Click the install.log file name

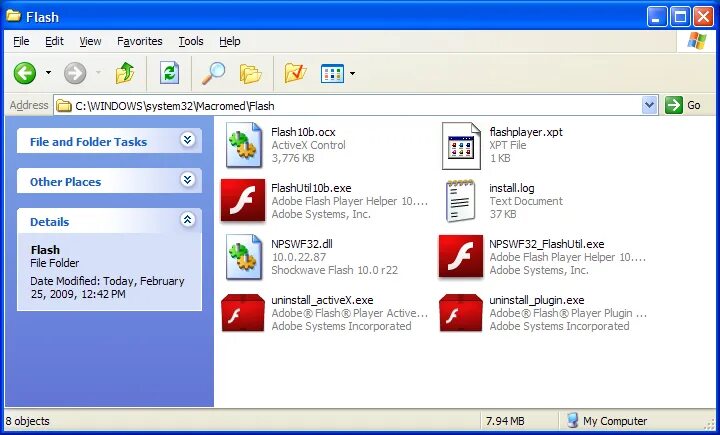[x=512, y=188]
